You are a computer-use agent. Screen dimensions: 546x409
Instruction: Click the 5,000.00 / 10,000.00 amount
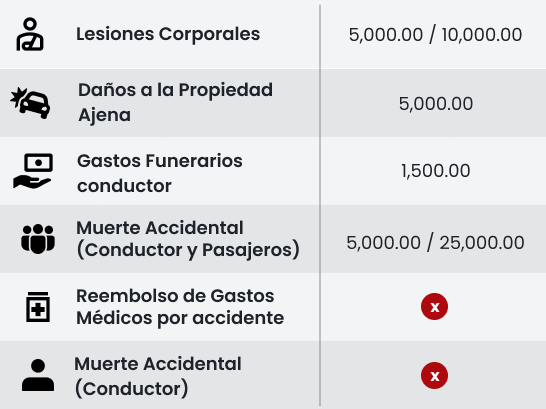(x=435, y=34)
